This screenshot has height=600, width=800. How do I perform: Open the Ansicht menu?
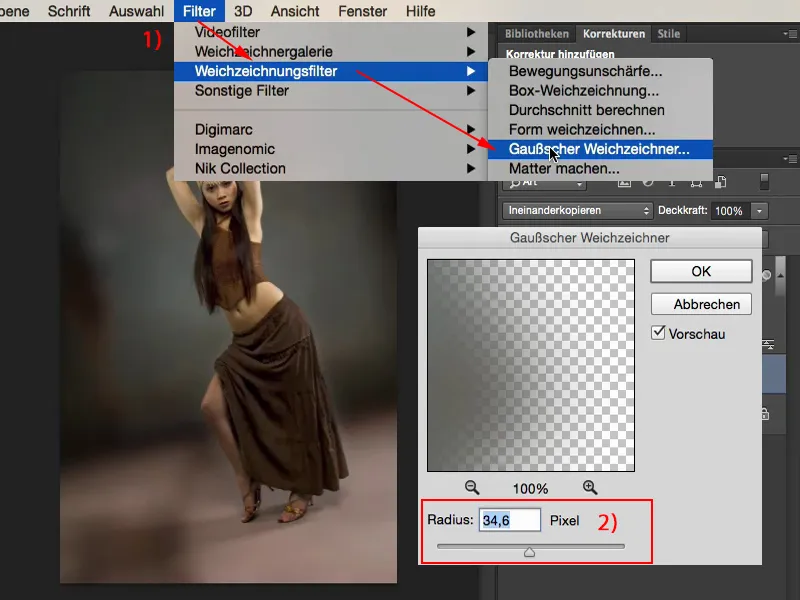[x=295, y=11]
